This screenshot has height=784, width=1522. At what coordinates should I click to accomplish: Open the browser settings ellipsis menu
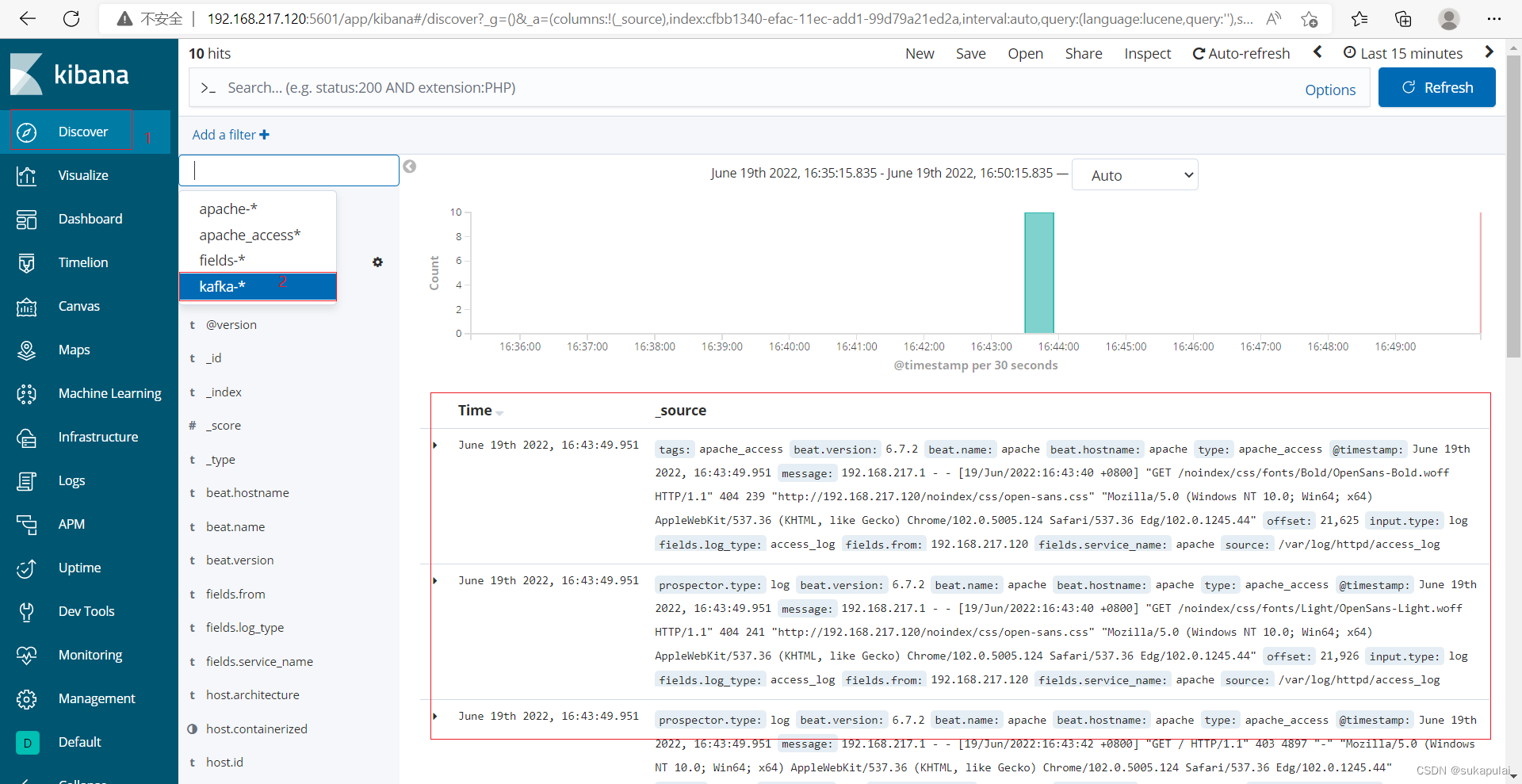coord(1494,19)
